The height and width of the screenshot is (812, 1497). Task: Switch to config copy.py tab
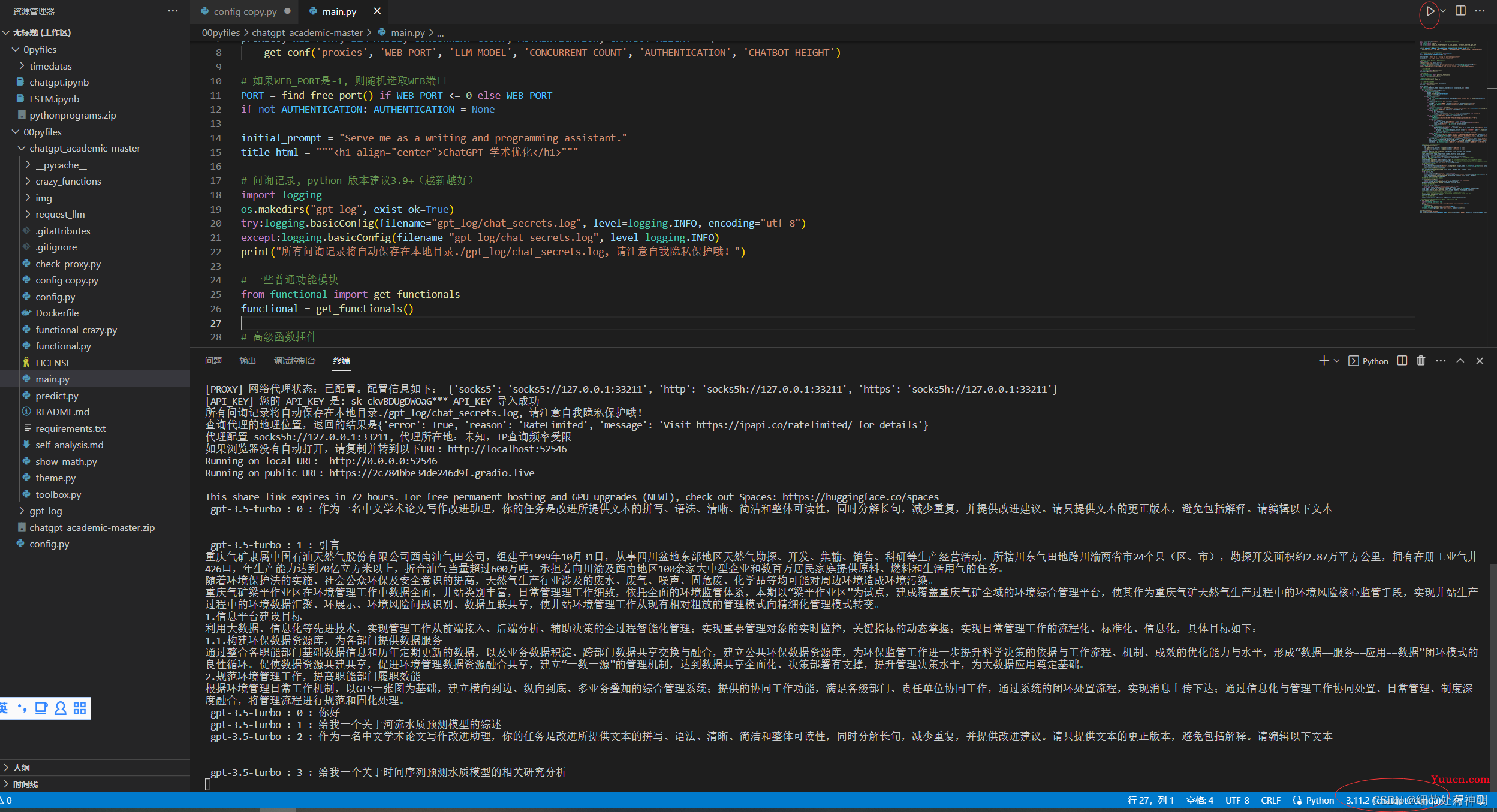click(245, 11)
